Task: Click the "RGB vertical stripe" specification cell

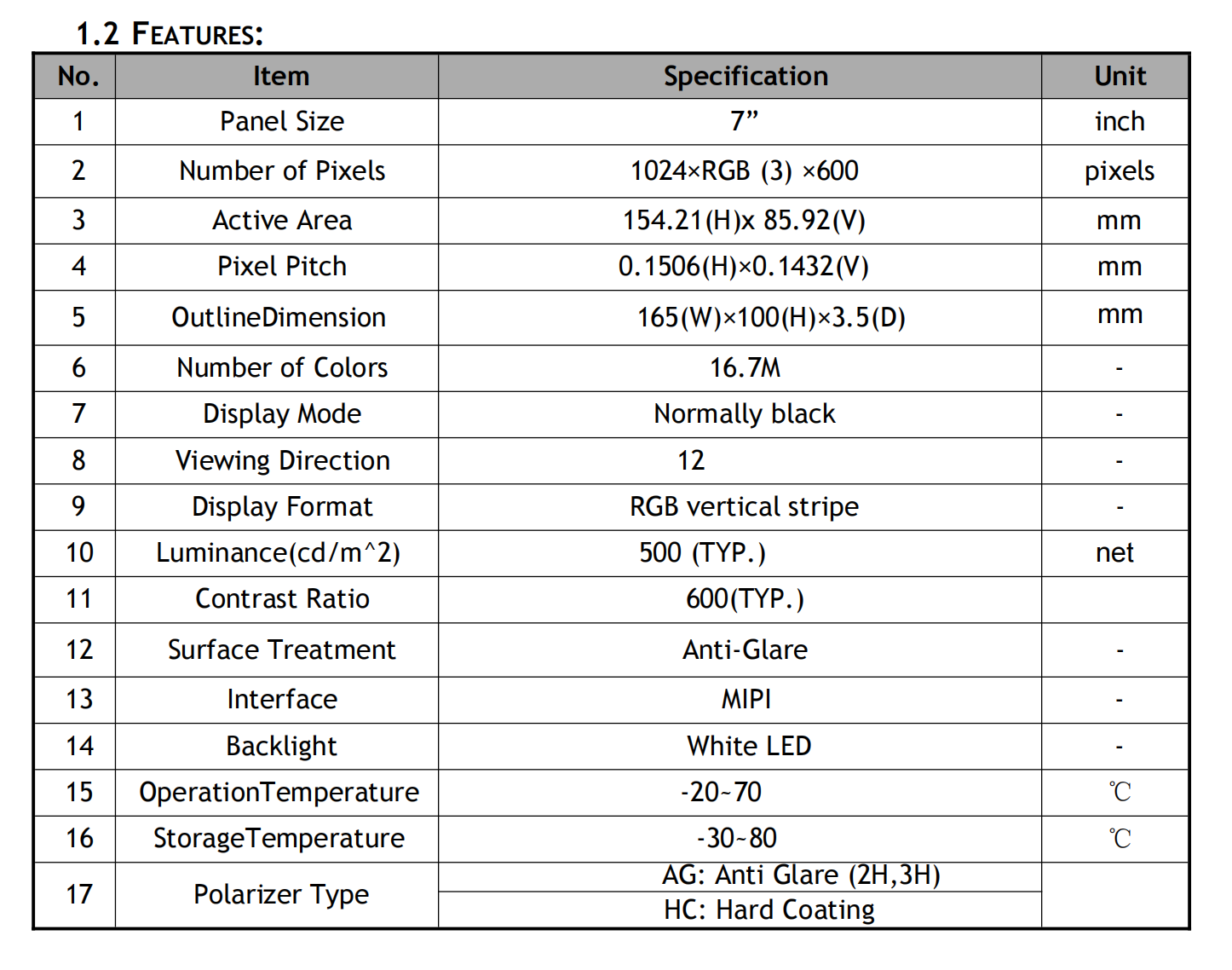Action: point(744,506)
